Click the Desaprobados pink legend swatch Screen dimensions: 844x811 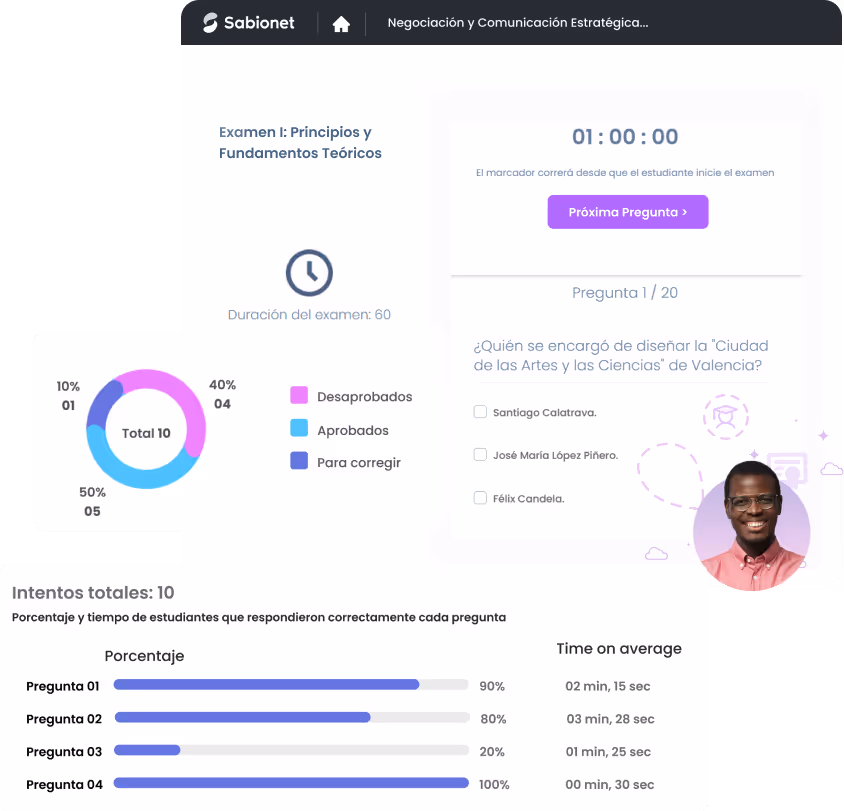(299, 395)
